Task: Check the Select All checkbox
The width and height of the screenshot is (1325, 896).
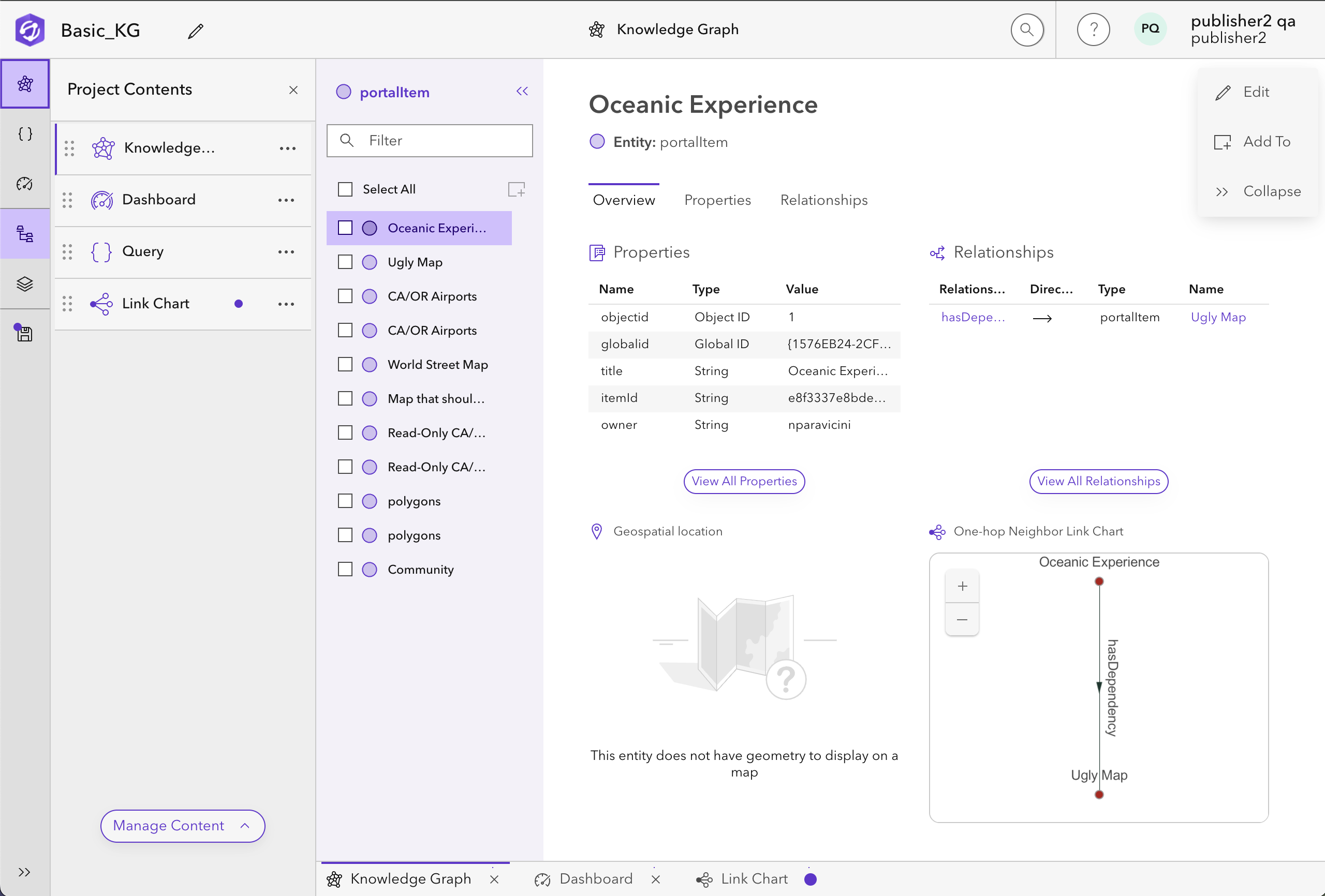Action: point(345,189)
